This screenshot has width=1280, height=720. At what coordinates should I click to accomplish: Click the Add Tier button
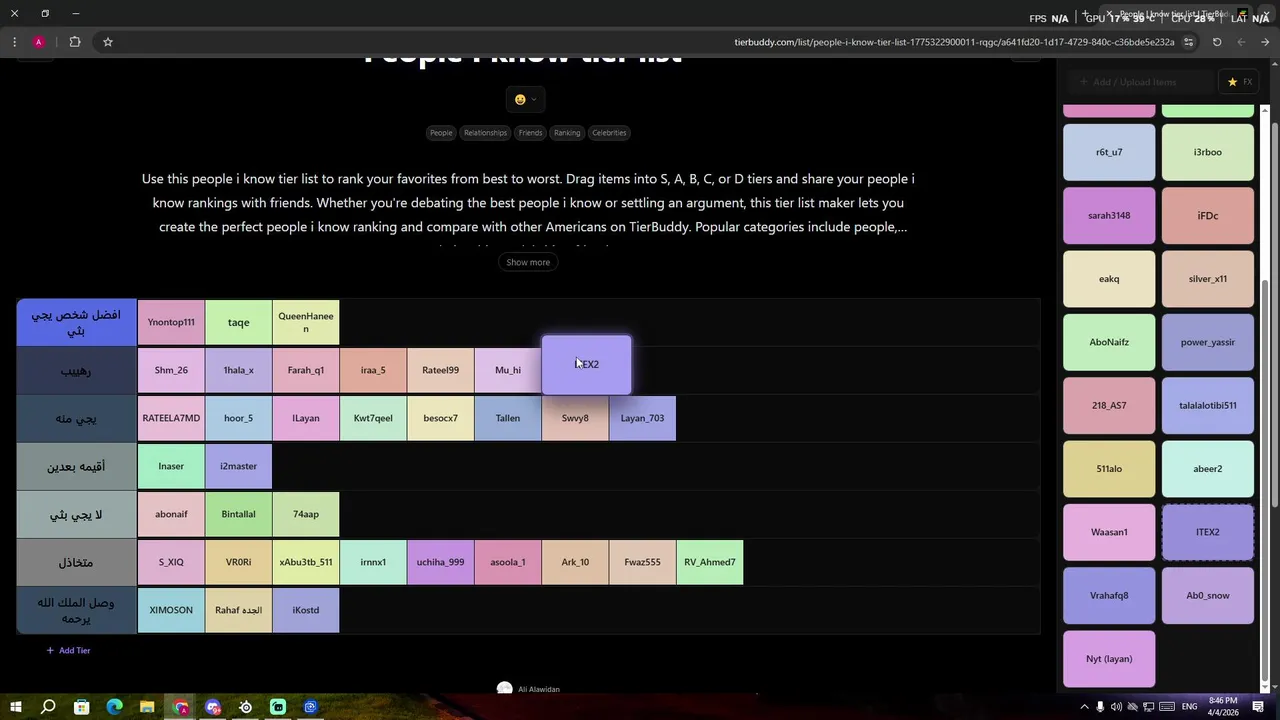pyautogui.click(x=68, y=651)
